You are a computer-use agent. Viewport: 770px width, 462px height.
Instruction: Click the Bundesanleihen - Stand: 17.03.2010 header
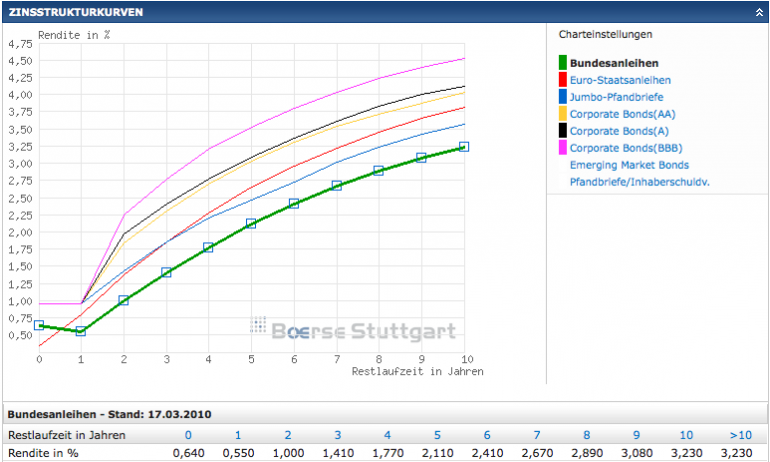(x=110, y=414)
